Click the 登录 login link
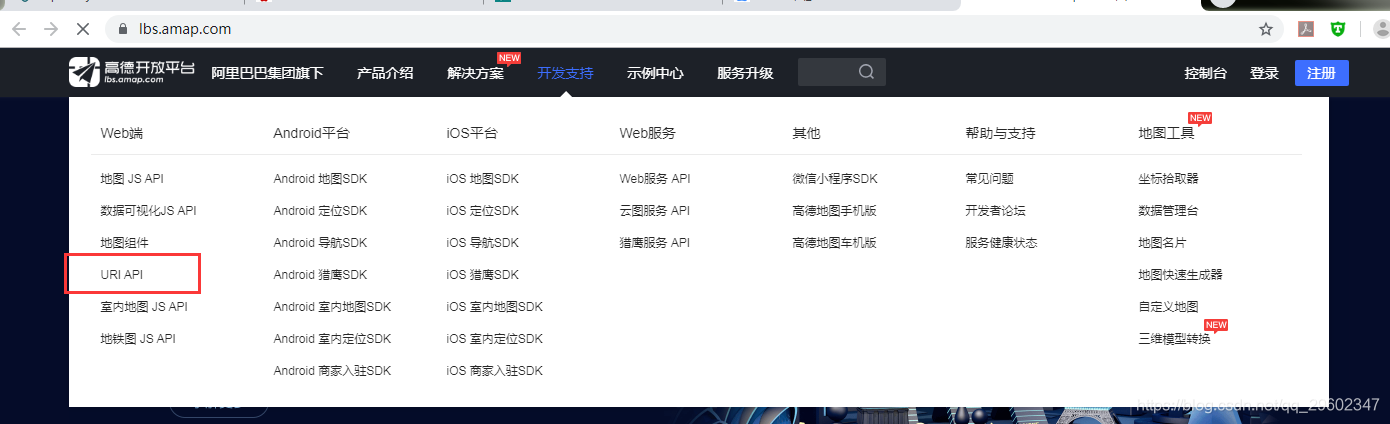The width and height of the screenshot is (1390, 424). click(1264, 73)
